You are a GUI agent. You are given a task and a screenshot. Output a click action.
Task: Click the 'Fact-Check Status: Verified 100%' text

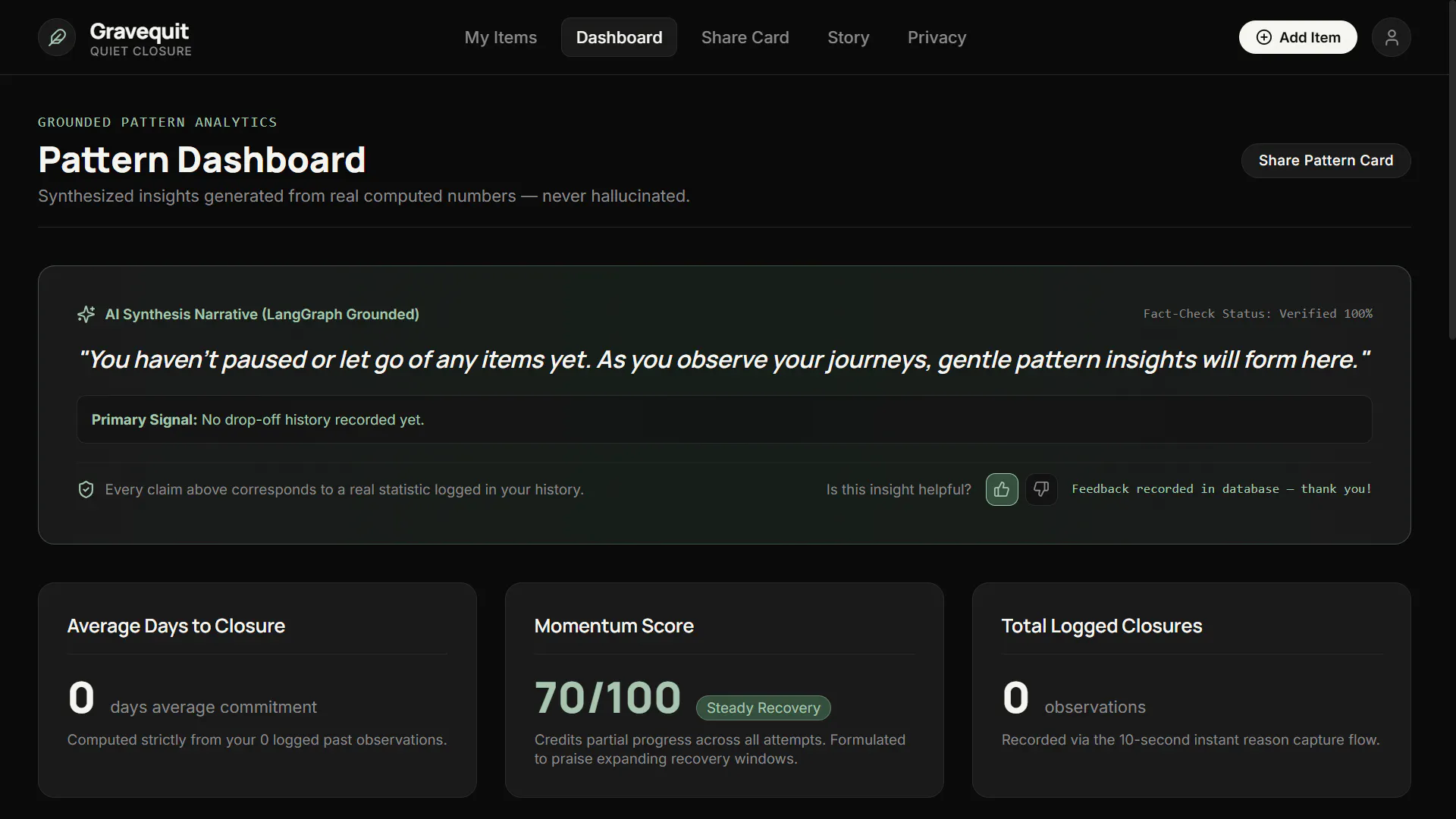coord(1257,314)
